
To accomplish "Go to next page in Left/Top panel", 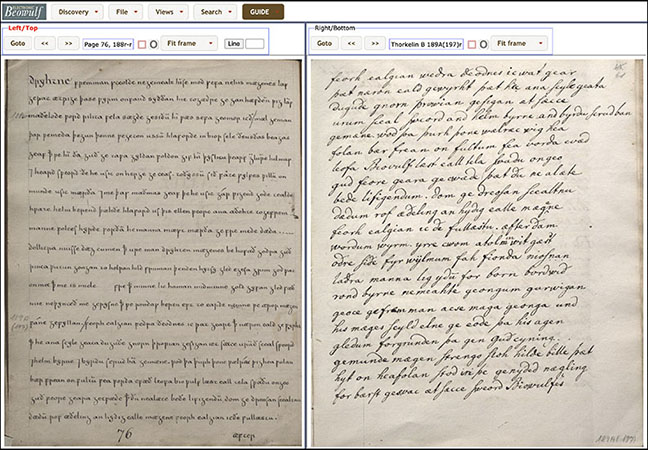I will tap(69, 43).
